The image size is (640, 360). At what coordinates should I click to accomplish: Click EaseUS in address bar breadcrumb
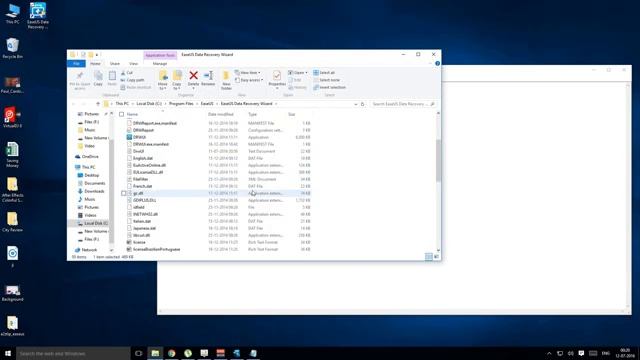(207, 104)
